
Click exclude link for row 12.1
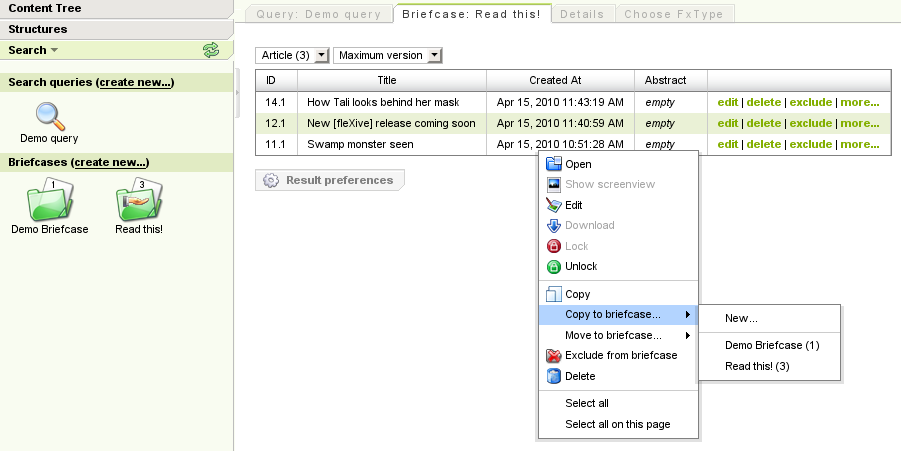810,123
